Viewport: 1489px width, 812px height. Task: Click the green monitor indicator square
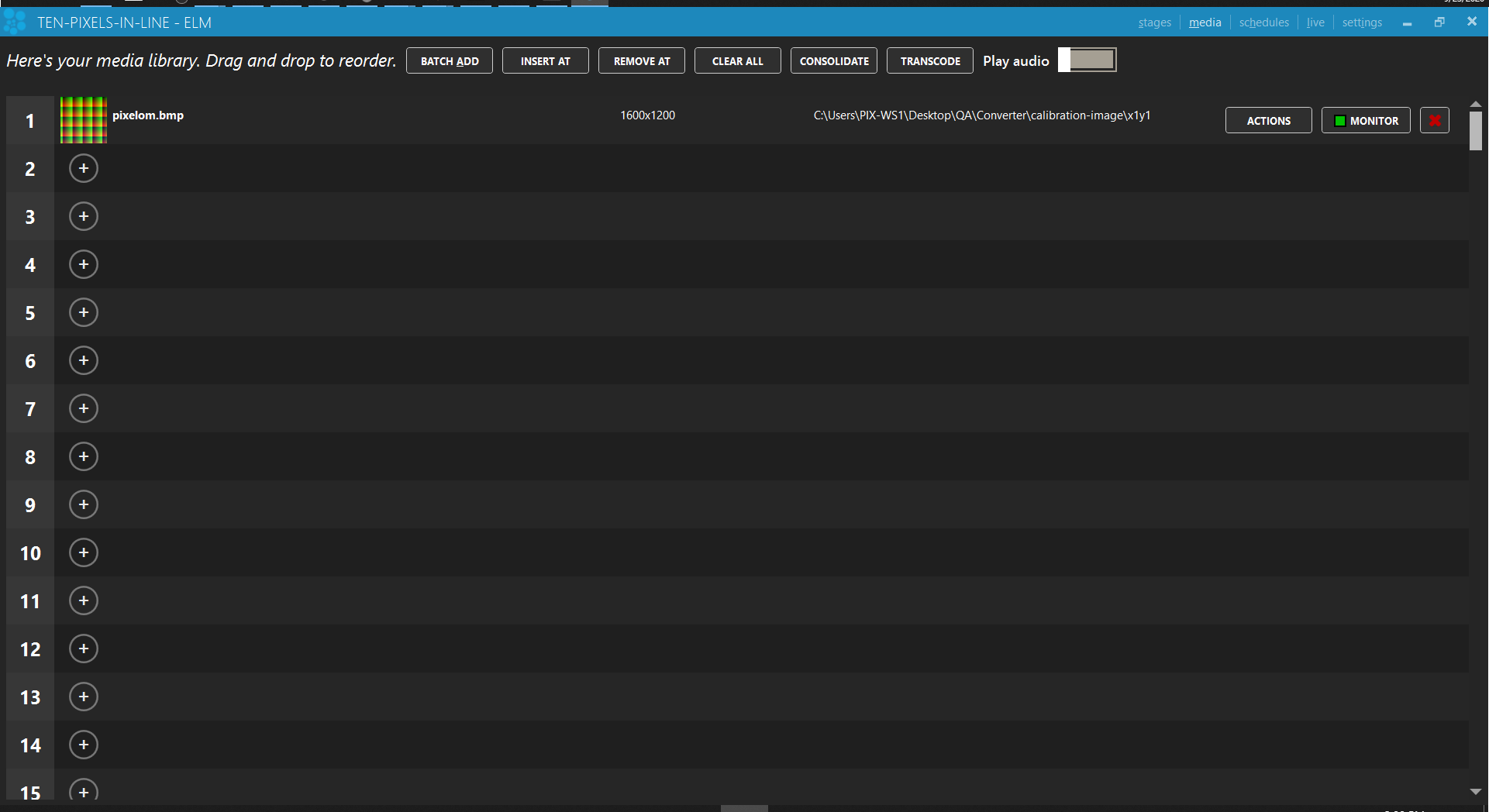pos(1339,120)
